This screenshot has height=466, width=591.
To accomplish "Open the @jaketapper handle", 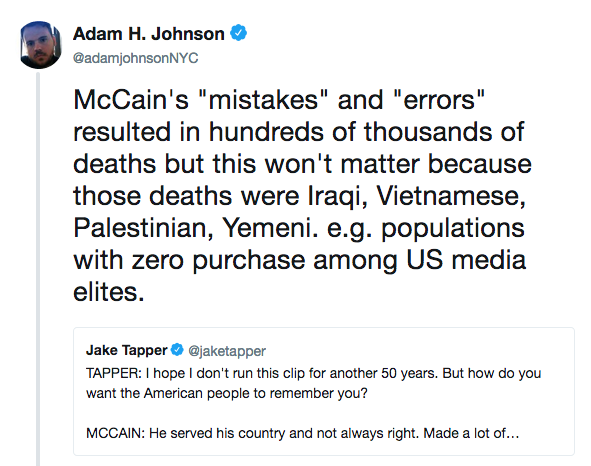I will point(227,351).
